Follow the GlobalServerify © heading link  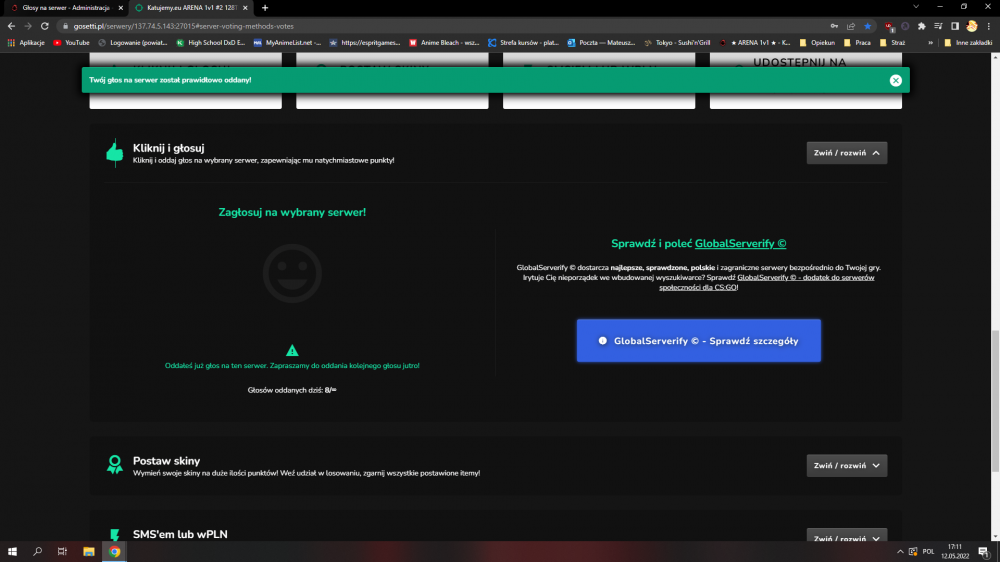pyautogui.click(x=740, y=244)
